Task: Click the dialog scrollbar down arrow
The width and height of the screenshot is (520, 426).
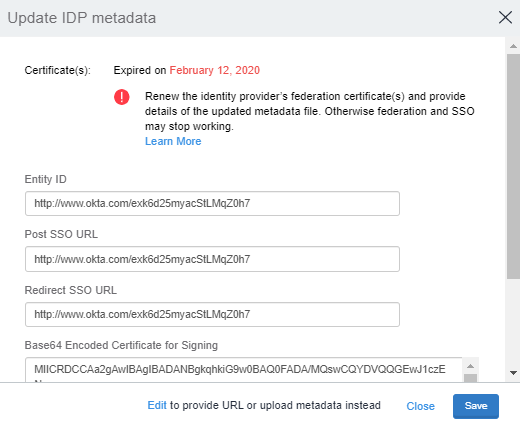Action: (513, 373)
